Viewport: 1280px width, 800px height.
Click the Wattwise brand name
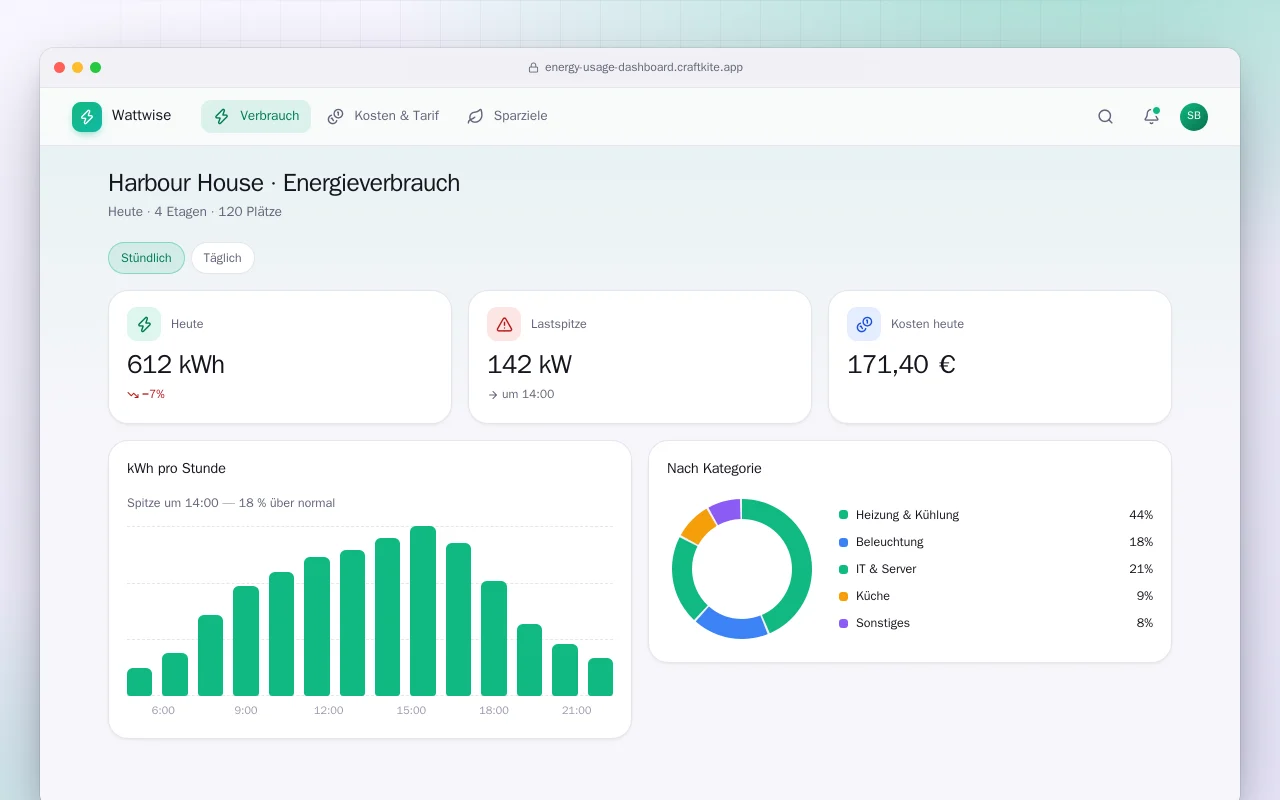click(141, 116)
